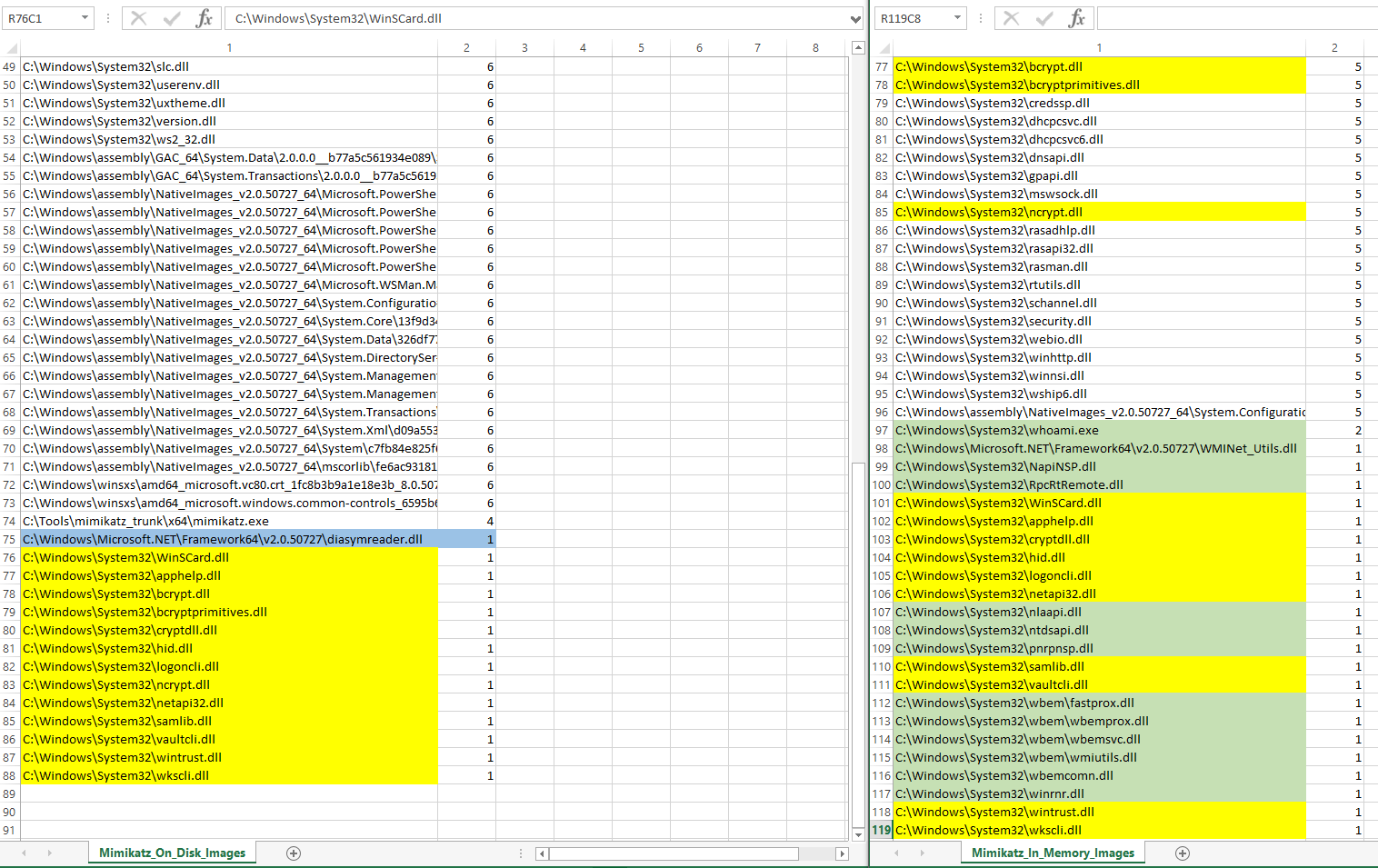This screenshot has height=868, width=1378.
Task: Select winrnr.dll cell in right pane
Action: [1099, 793]
